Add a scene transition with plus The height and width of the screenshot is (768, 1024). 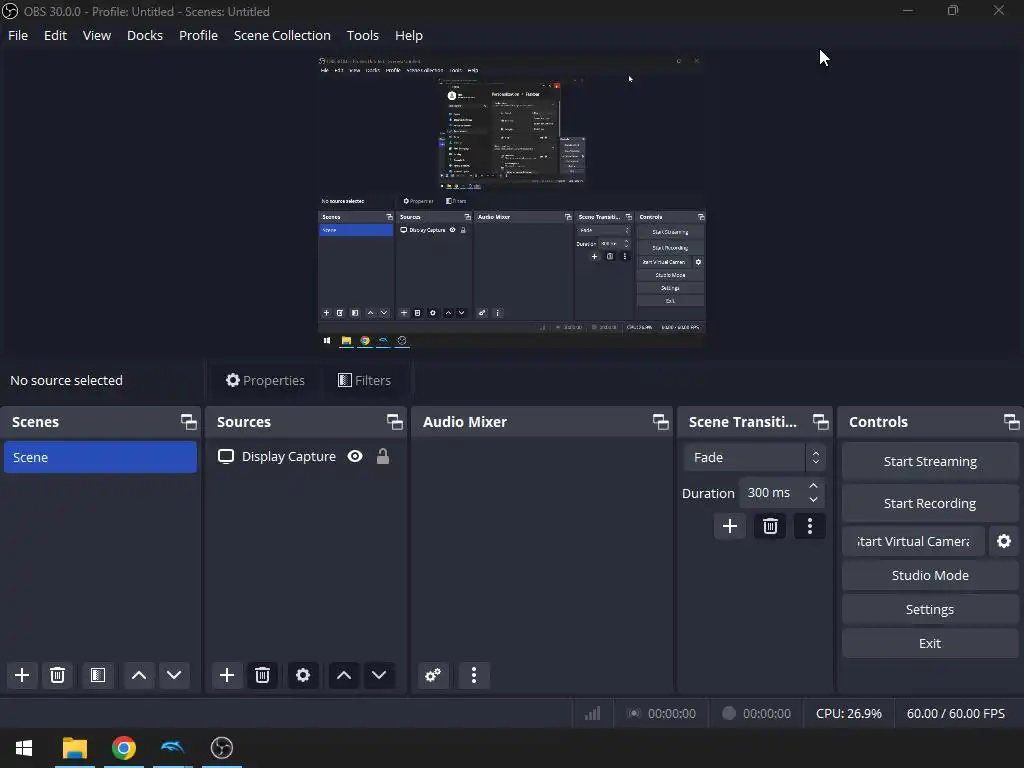point(729,526)
